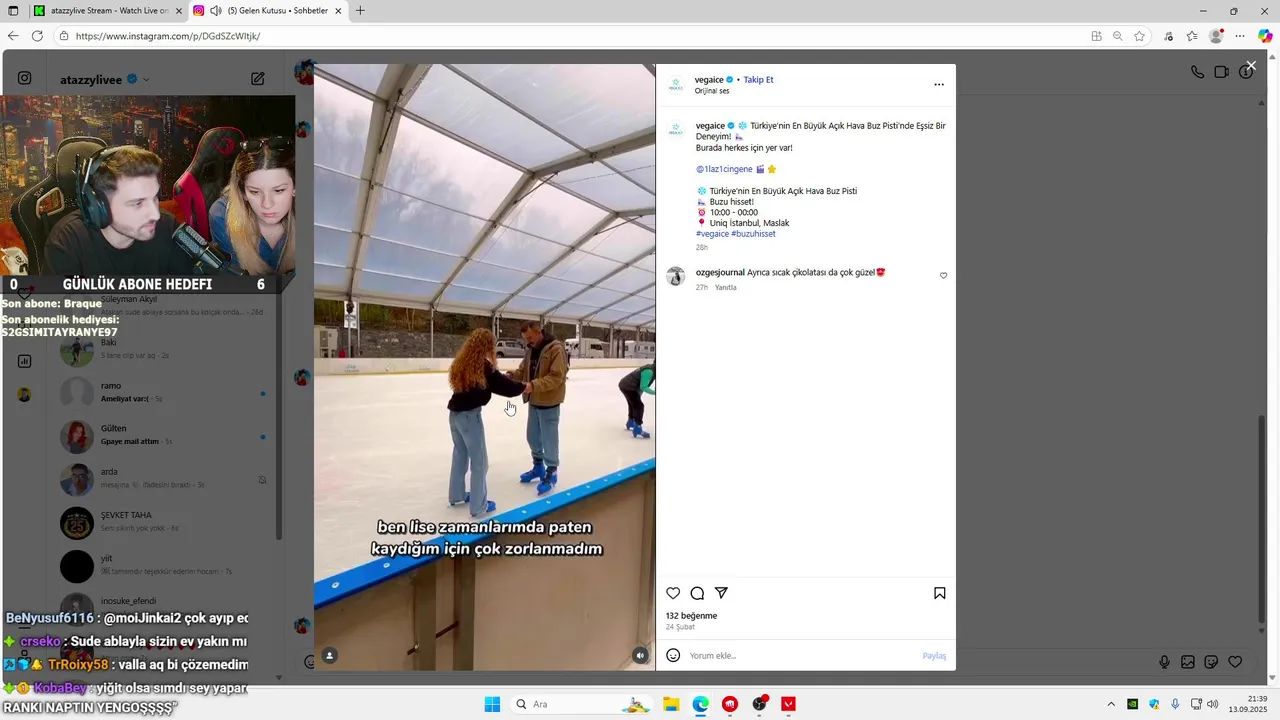Image resolution: width=1280 pixels, height=720 pixels.
Task: Share the post with paper plane icon
Action: coord(721,593)
